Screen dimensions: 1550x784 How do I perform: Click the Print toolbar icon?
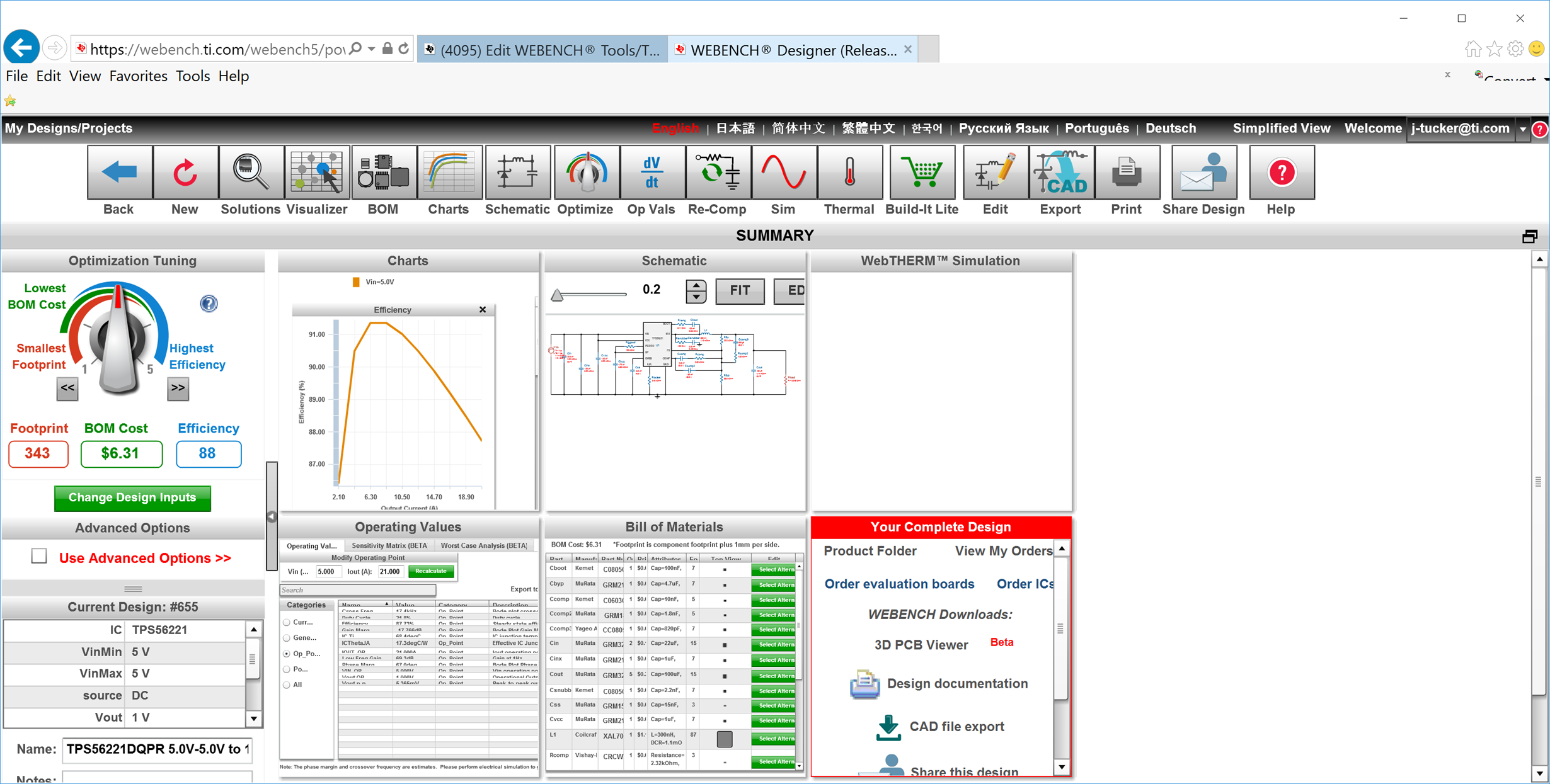coord(1127,173)
